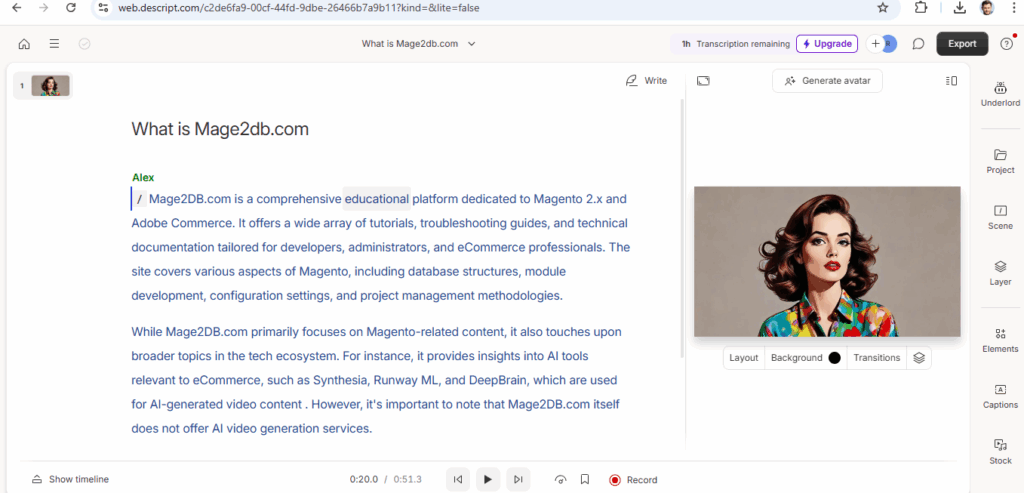Screen dimensions: 1024x493
Task: Click the current time 0:20.0
Action: pos(364,479)
